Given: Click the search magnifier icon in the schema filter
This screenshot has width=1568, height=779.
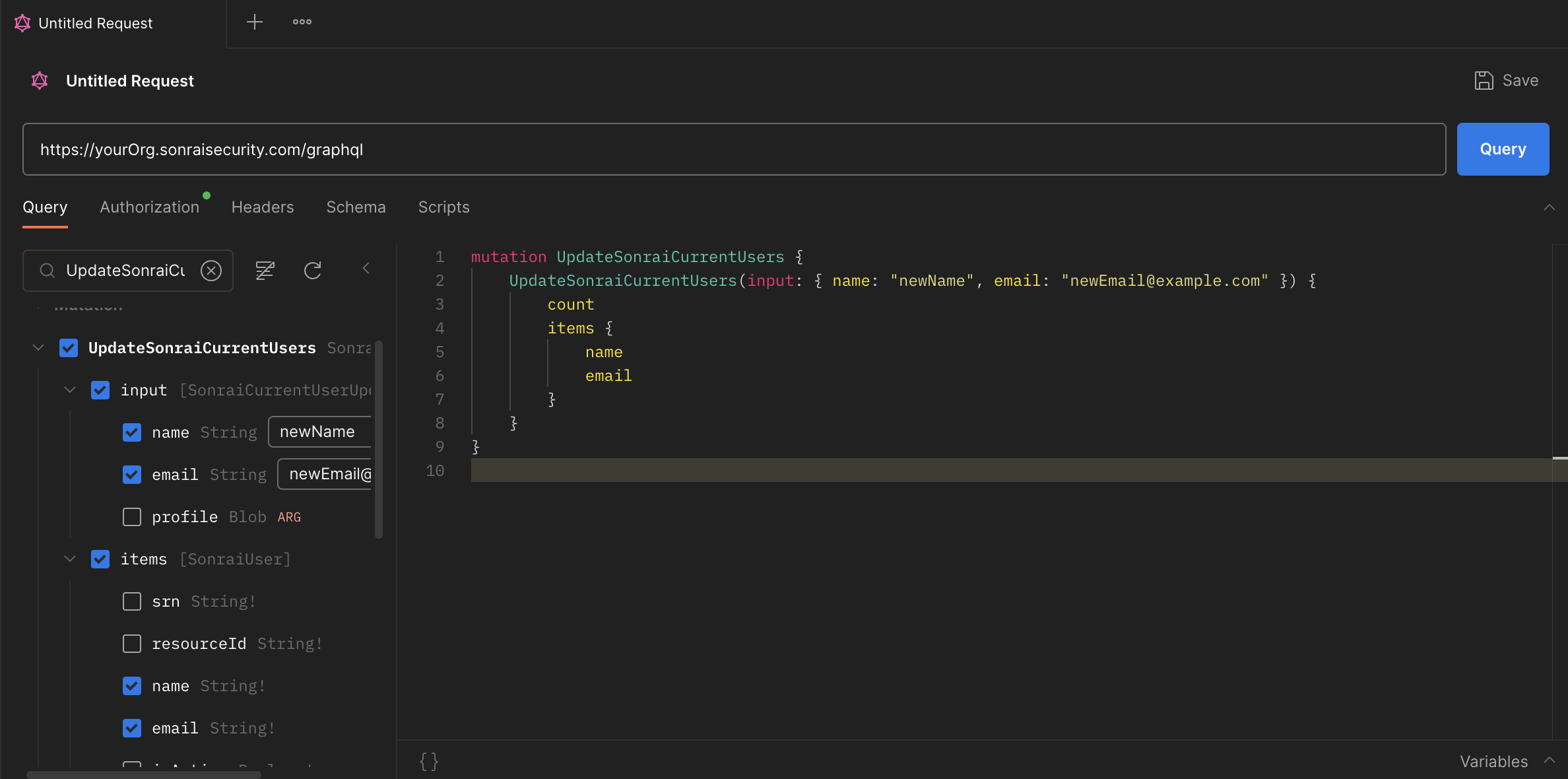Looking at the screenshot, I should click(x=47, y=271).
